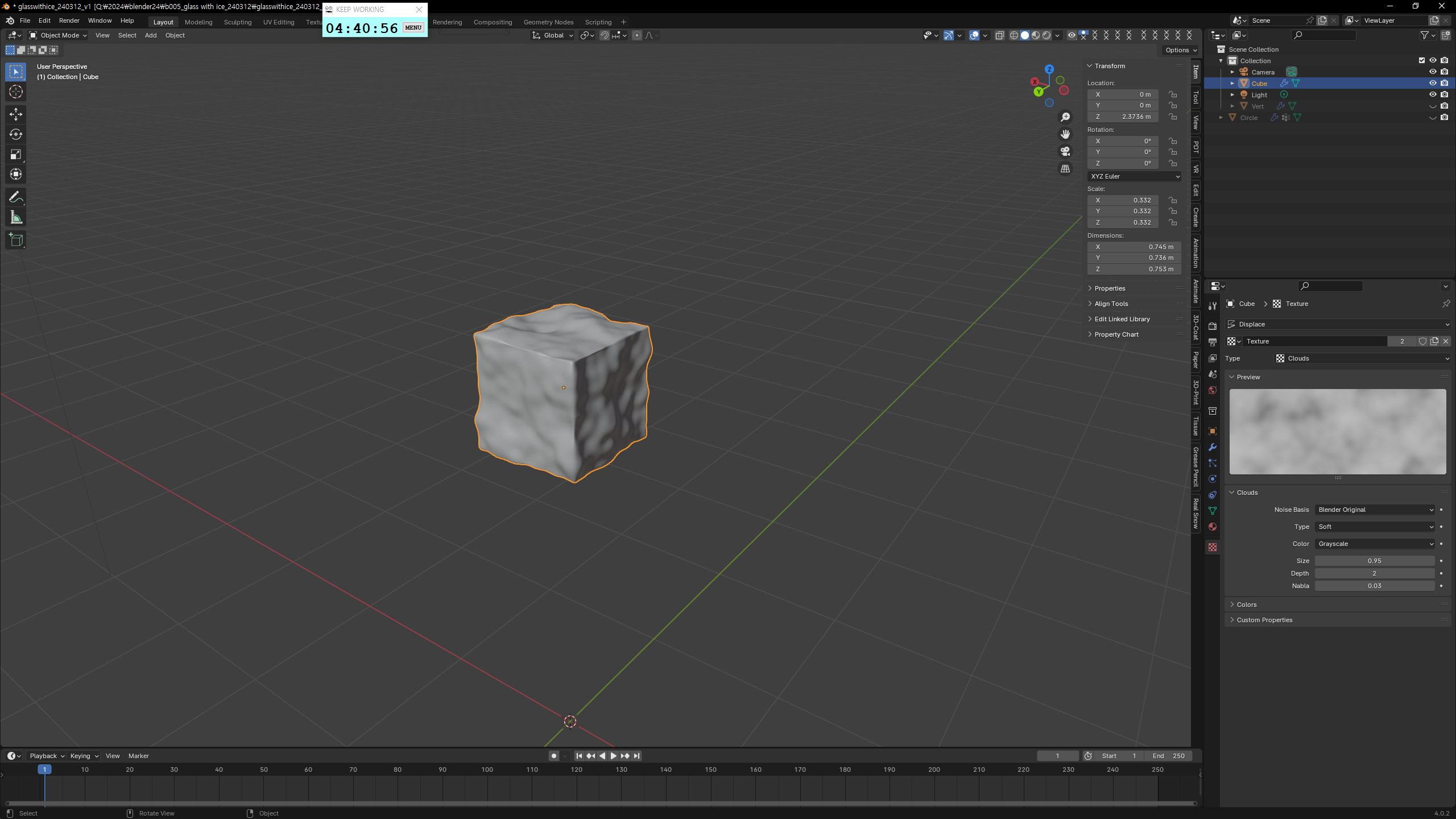The image size is (1456, 819).
Task: Activate the Measure ruler tool
Action: (16, 217)
